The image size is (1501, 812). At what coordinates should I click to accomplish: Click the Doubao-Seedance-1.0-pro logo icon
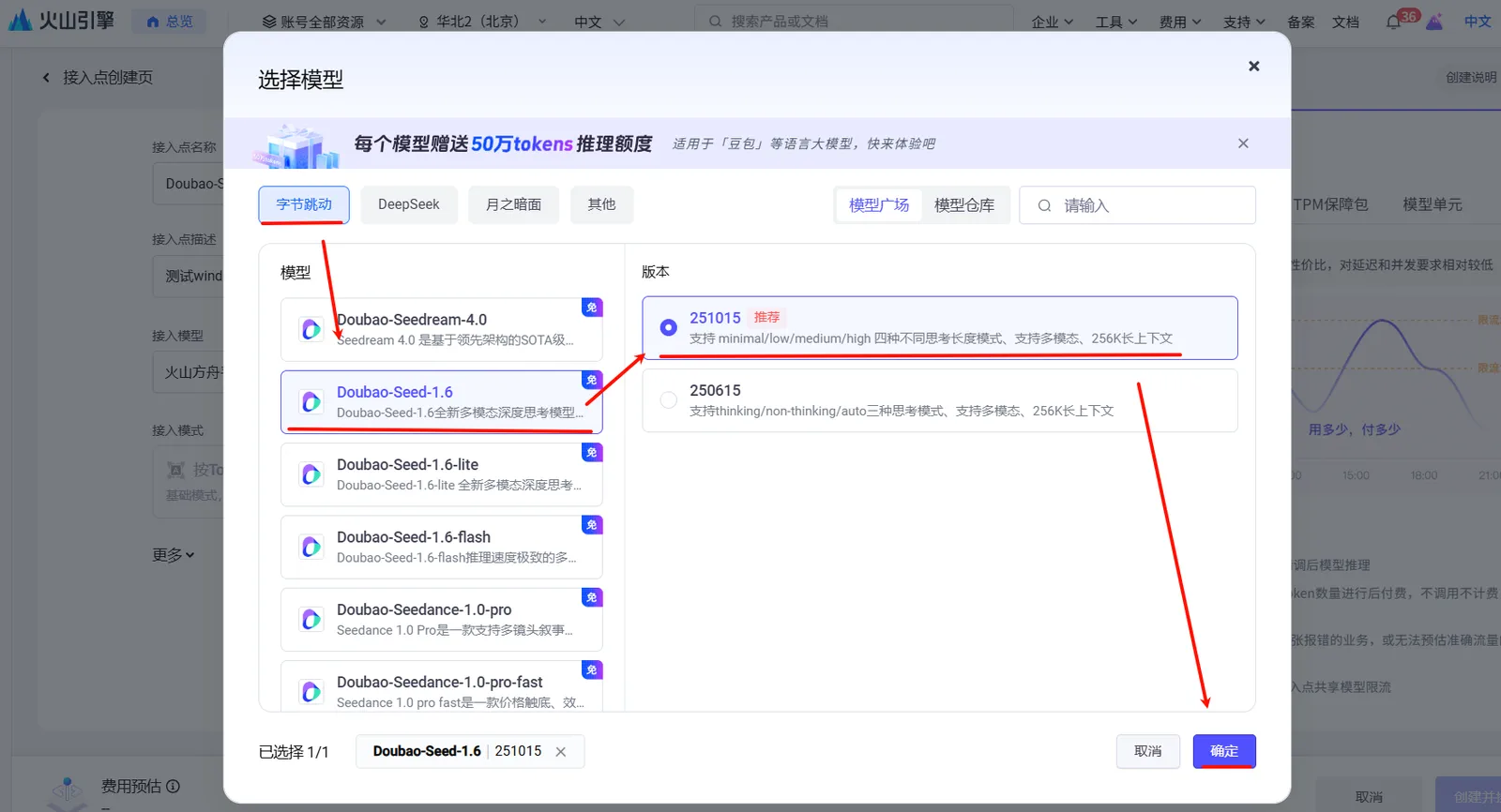point(311,619)
